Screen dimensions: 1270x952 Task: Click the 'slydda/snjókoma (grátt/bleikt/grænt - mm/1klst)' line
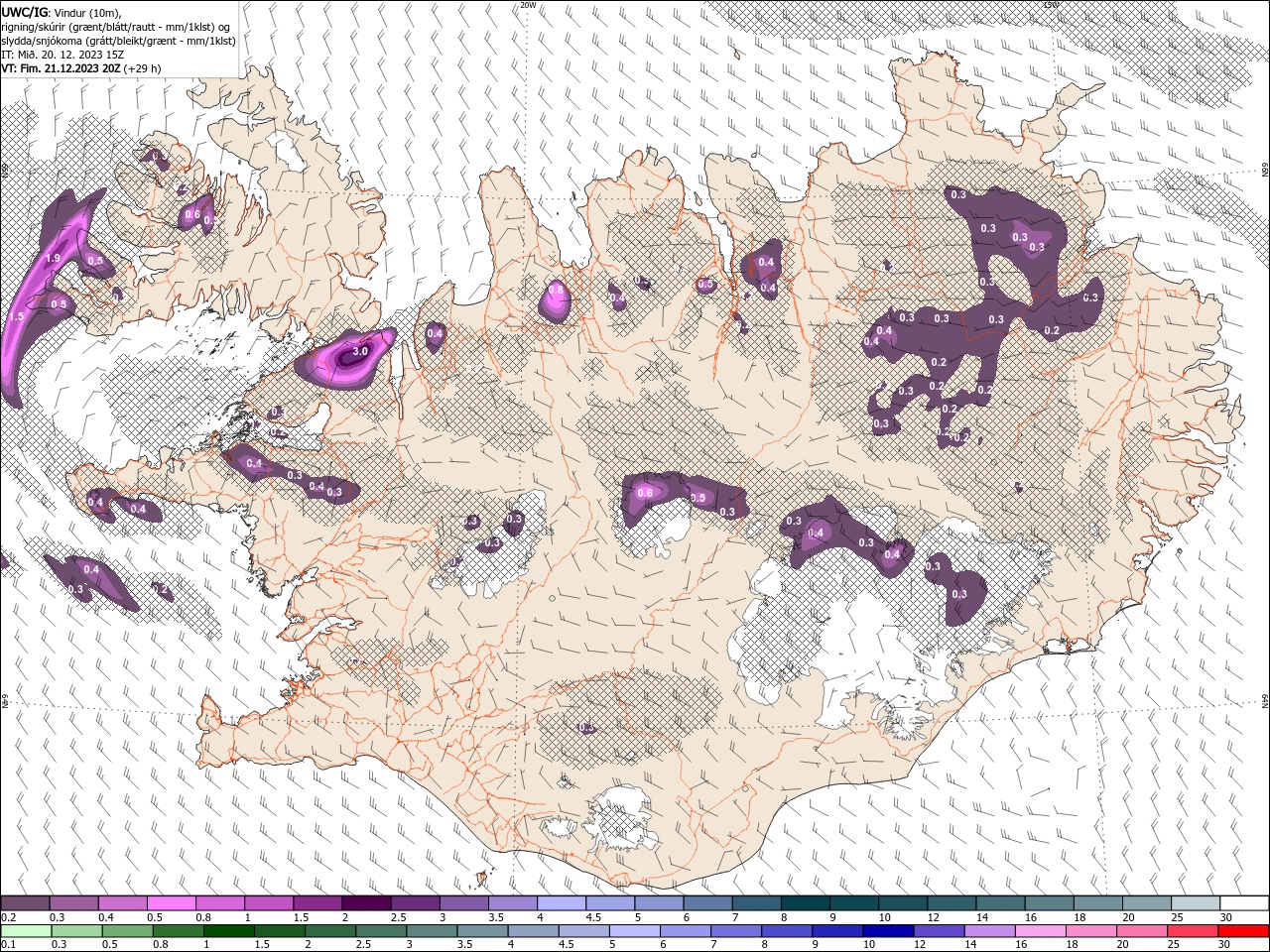click(x=118, y=41)
